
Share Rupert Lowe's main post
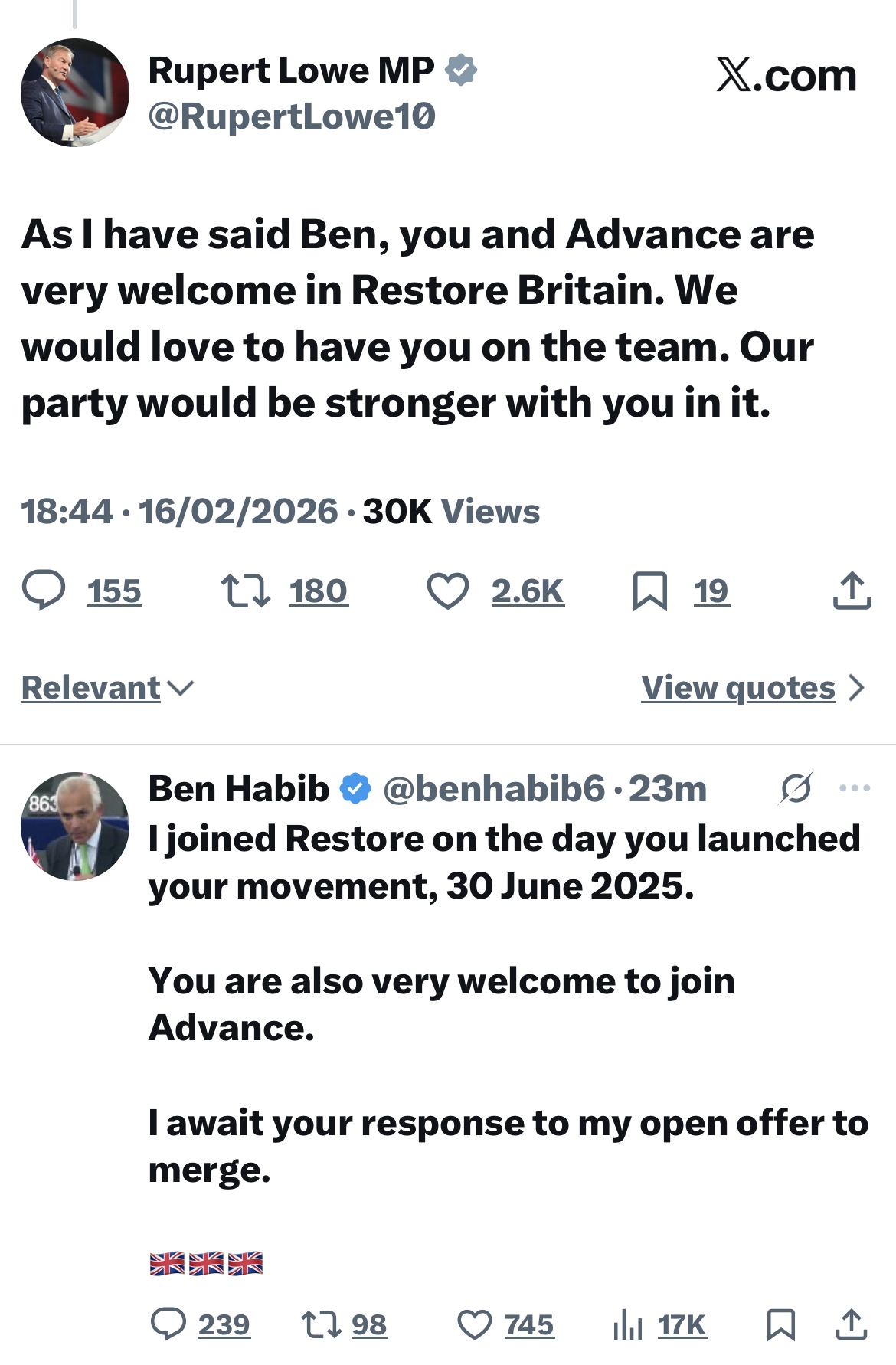pos(852,591)
